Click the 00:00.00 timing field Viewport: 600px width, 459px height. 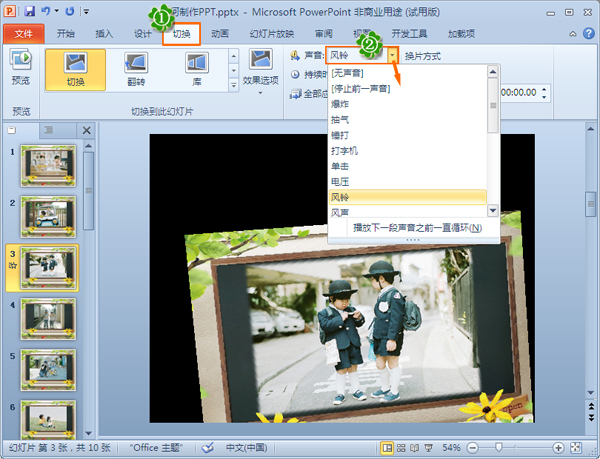pyautogui.click(x=519, y=93)
